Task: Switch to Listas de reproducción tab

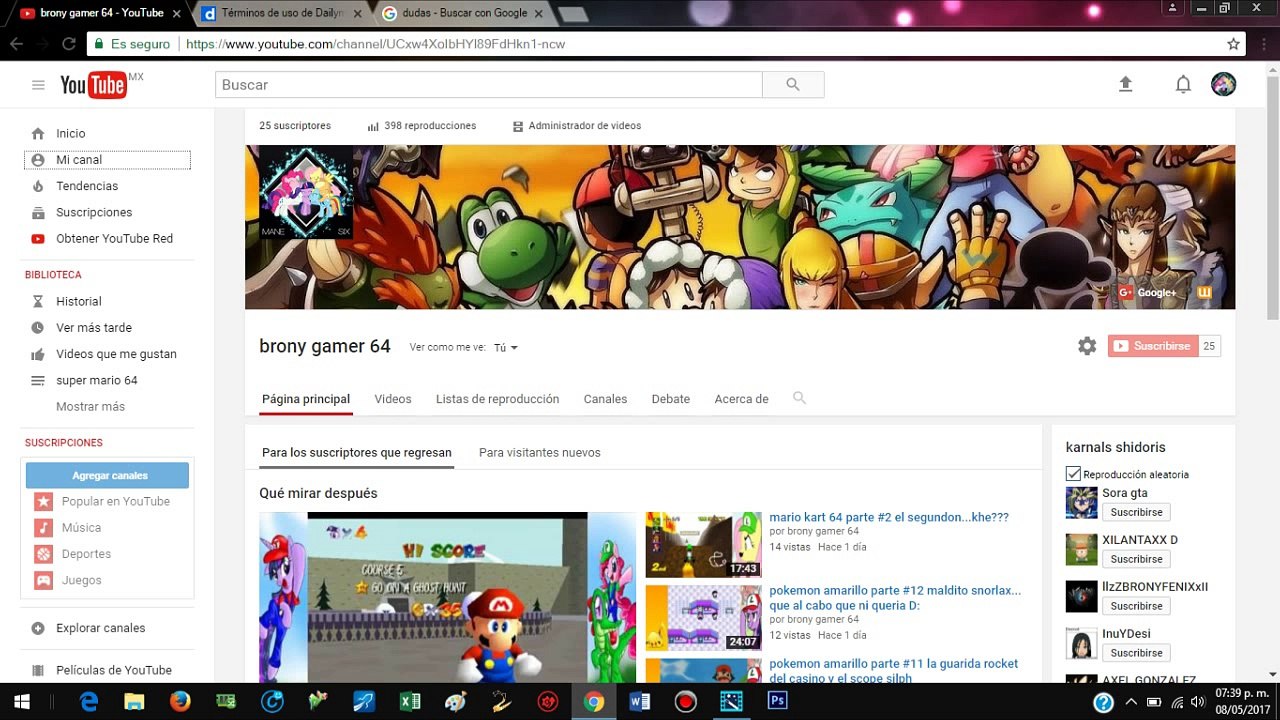Action: 497,399
